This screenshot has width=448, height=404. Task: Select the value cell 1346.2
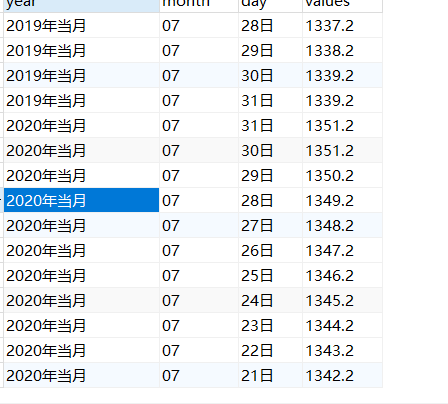coord(342,275)
